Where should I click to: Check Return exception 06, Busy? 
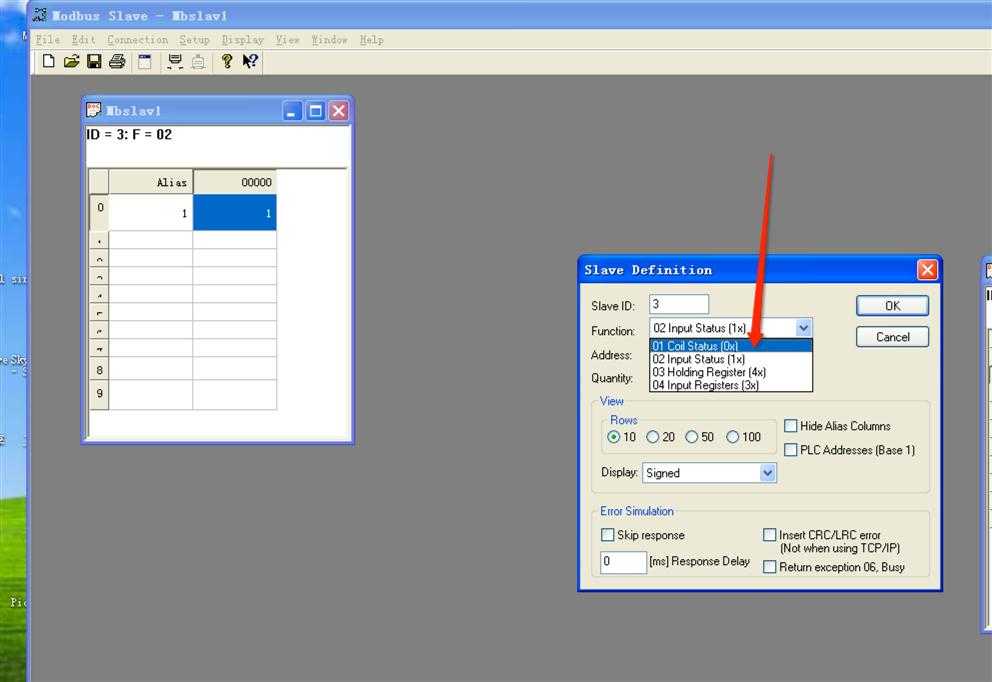(x=769, y=567)
